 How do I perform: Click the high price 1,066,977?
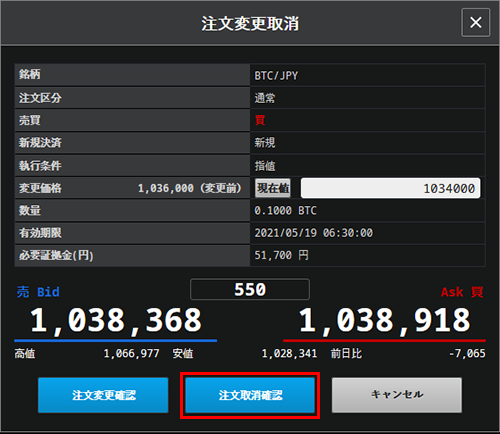click(x=131, y=353)
